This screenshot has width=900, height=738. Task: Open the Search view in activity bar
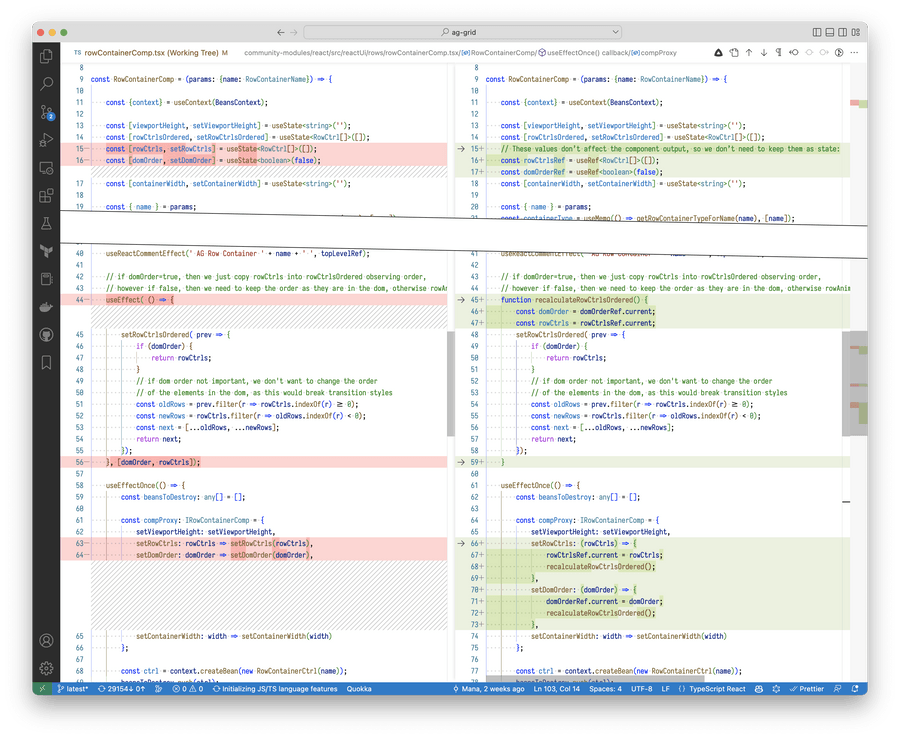pyautogui.click(x=46, y=84)
